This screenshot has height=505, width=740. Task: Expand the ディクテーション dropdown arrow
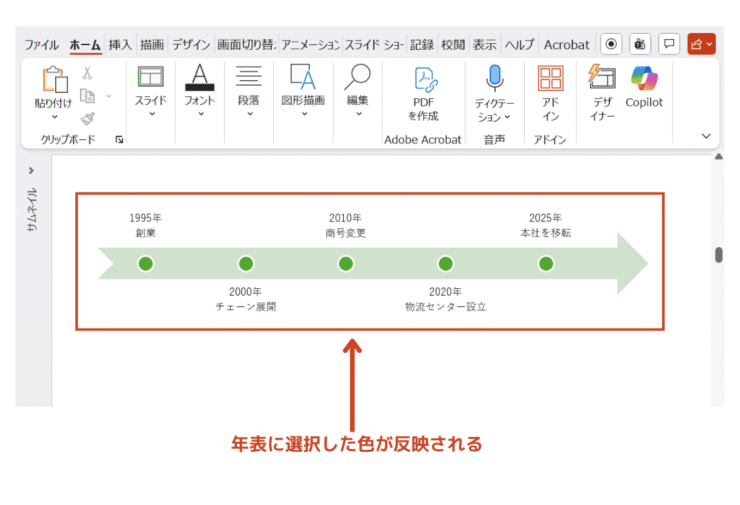coord(507,117)
